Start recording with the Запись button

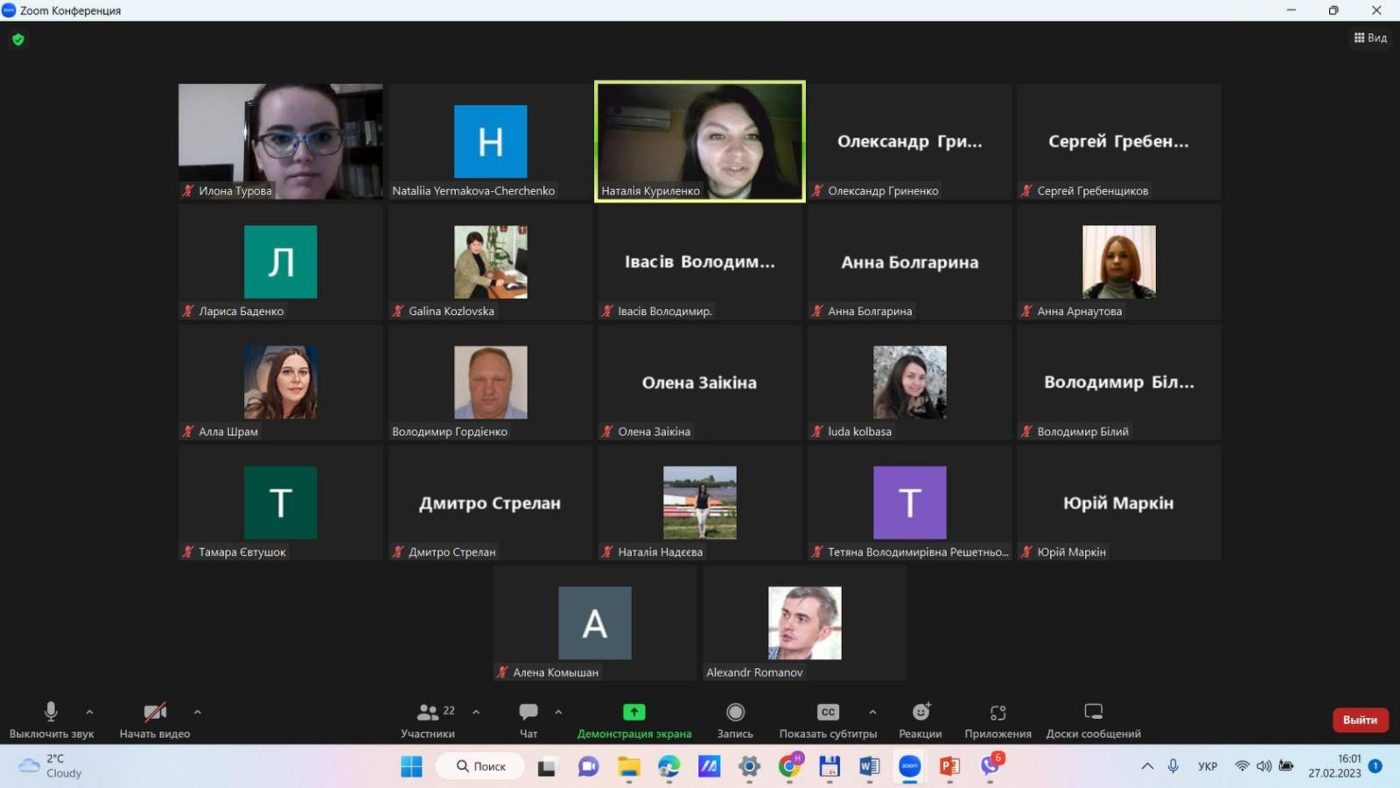point(735,721)
